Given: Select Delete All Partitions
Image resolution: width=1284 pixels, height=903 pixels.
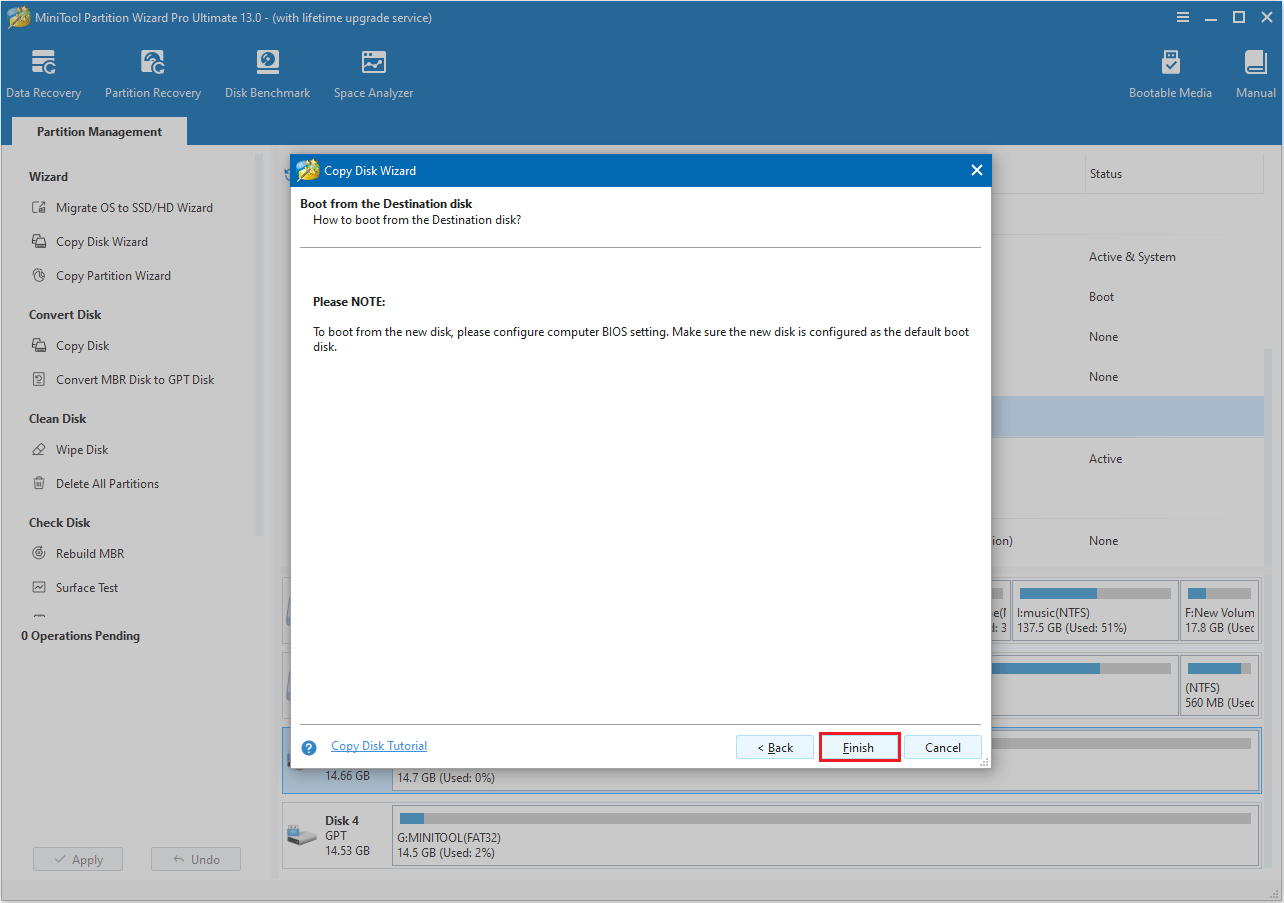Looking at the screenshot, I should pos(107,483).
